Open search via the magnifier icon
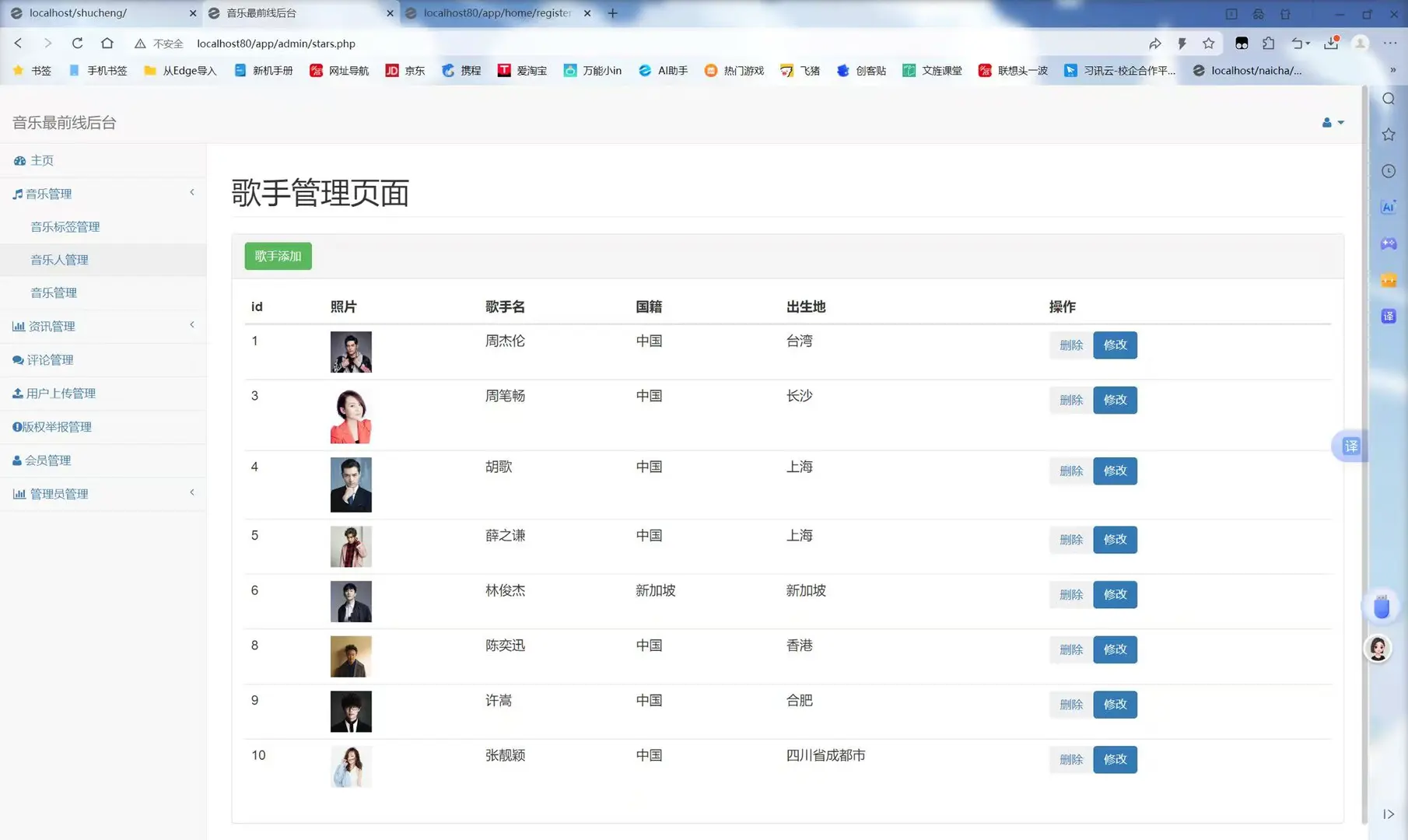Image resolution: width=1408 pixels, height=840 pixels. coord(1388,99)
